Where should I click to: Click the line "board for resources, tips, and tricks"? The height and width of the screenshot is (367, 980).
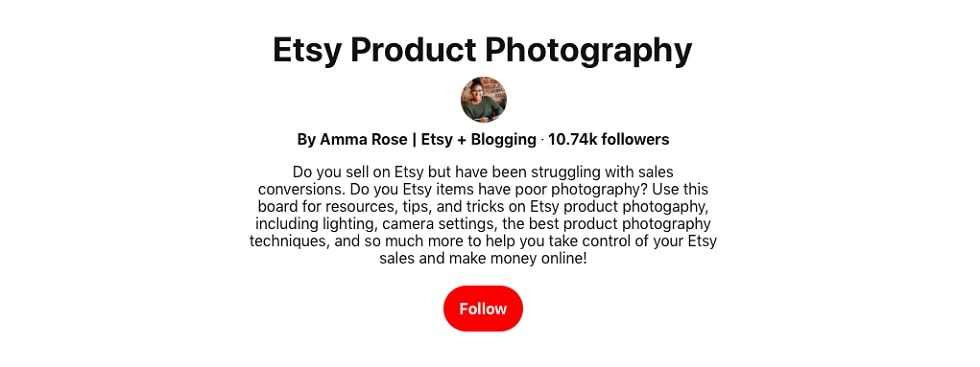tap(482, 206)
